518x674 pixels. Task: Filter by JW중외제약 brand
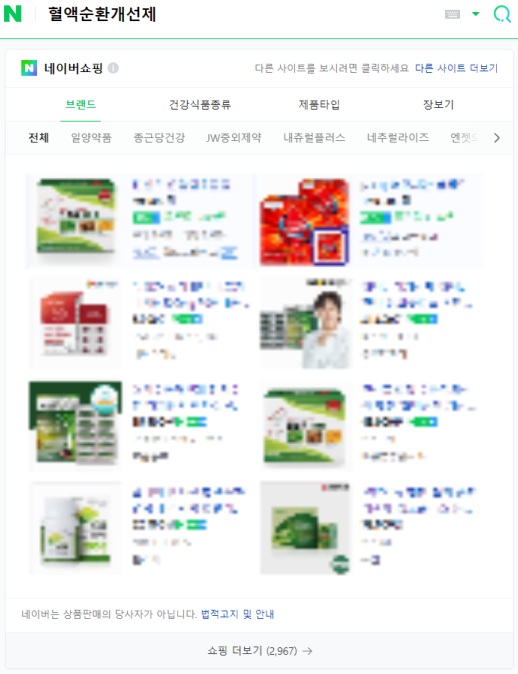233,138
